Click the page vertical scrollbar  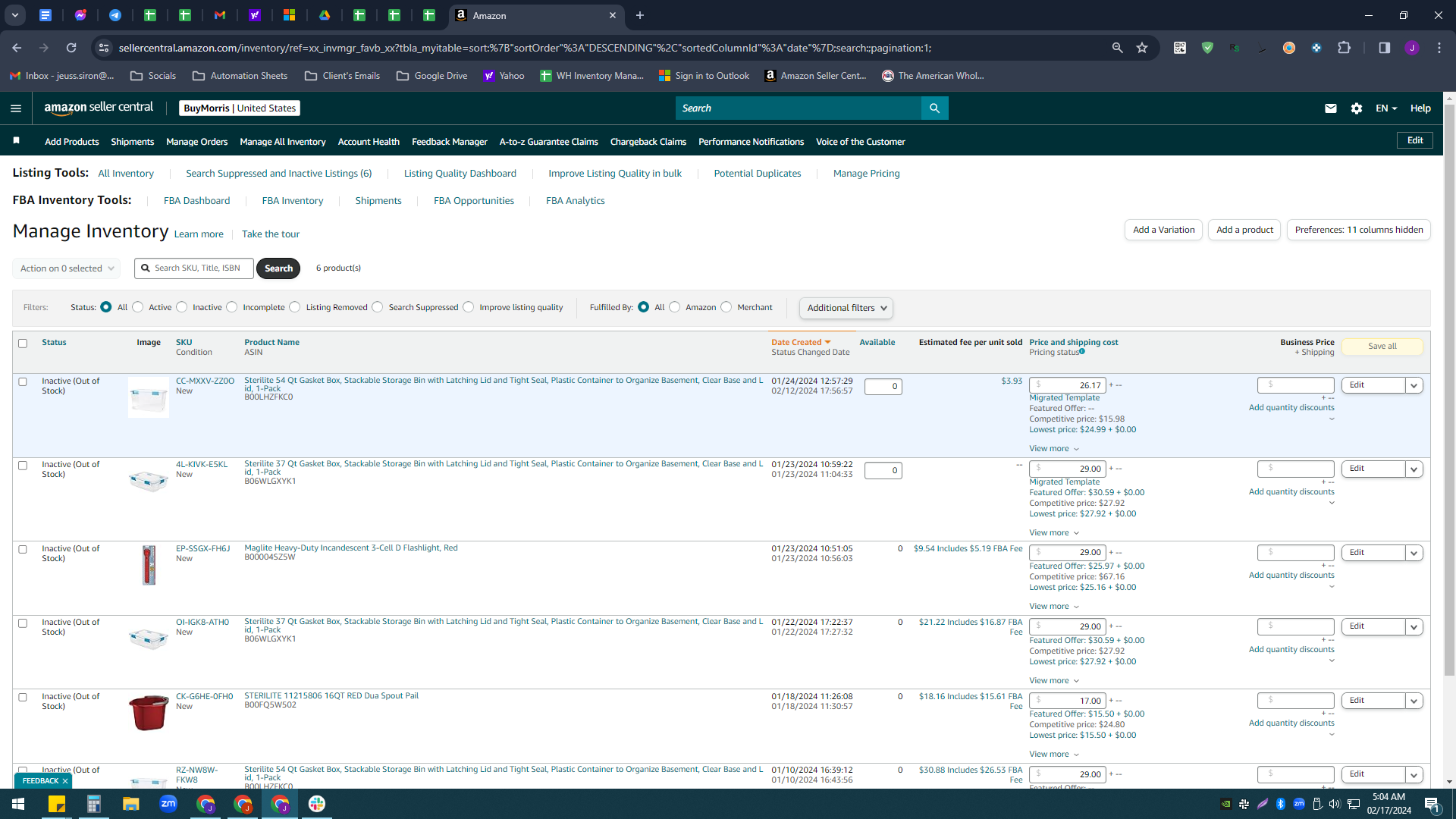click(1449, 391)
